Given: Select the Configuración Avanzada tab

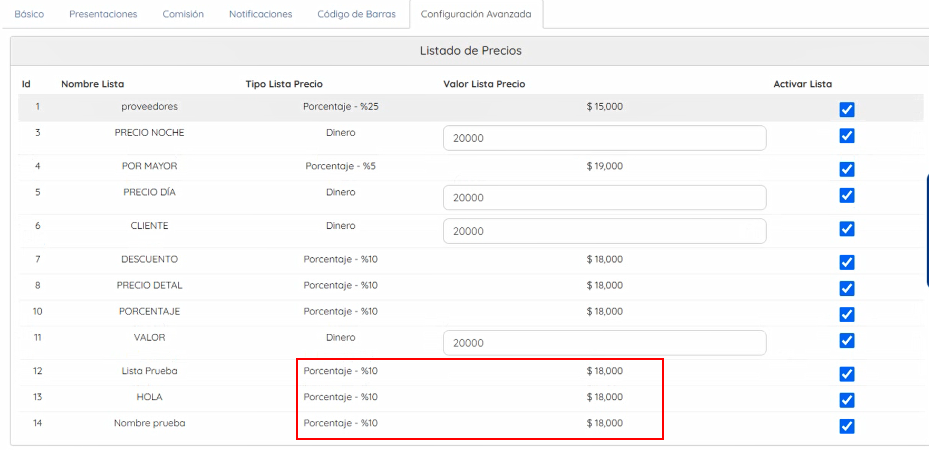Looking at the screenshot, I should 476,14.
